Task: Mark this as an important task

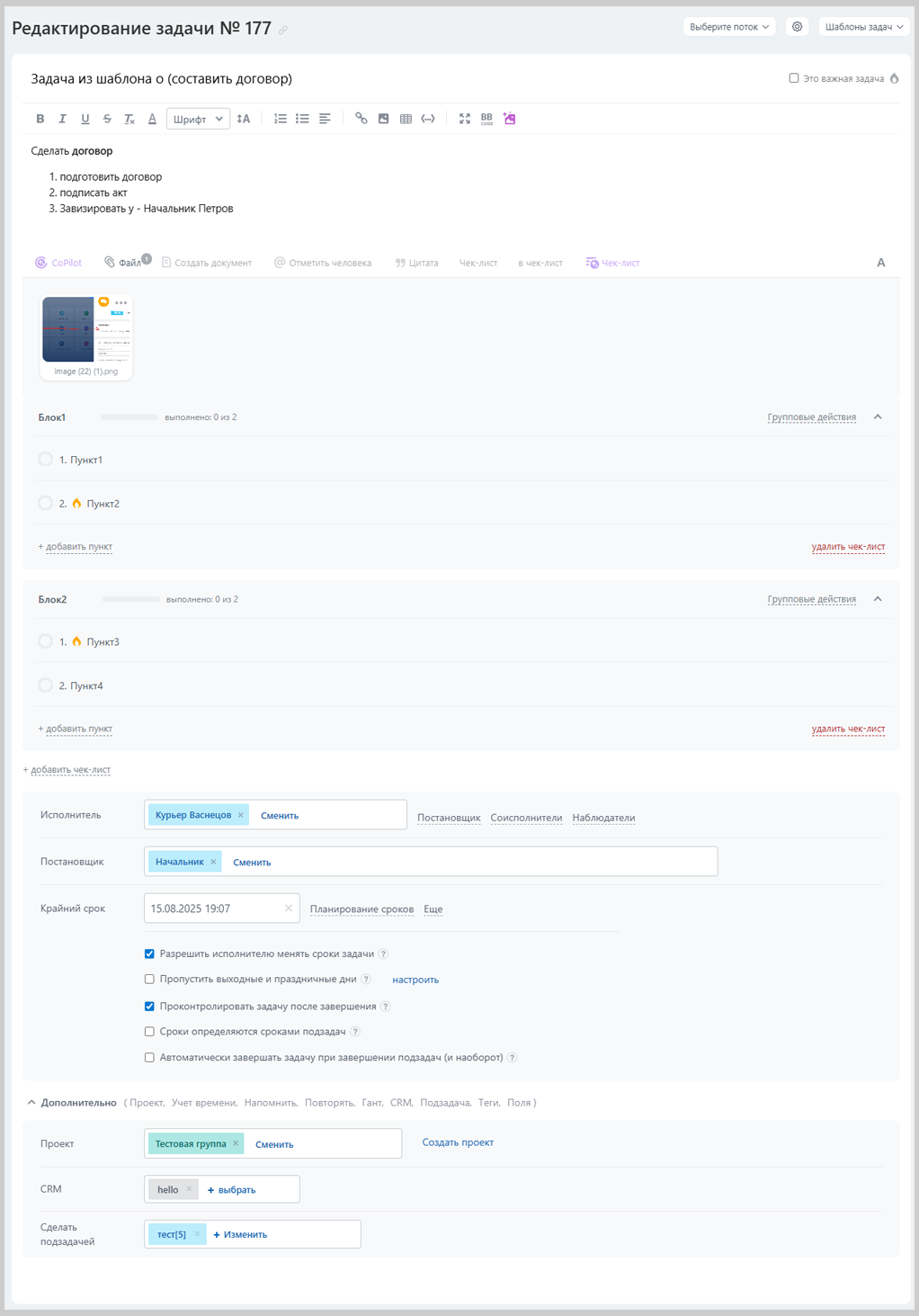Action: click(794, 78)
